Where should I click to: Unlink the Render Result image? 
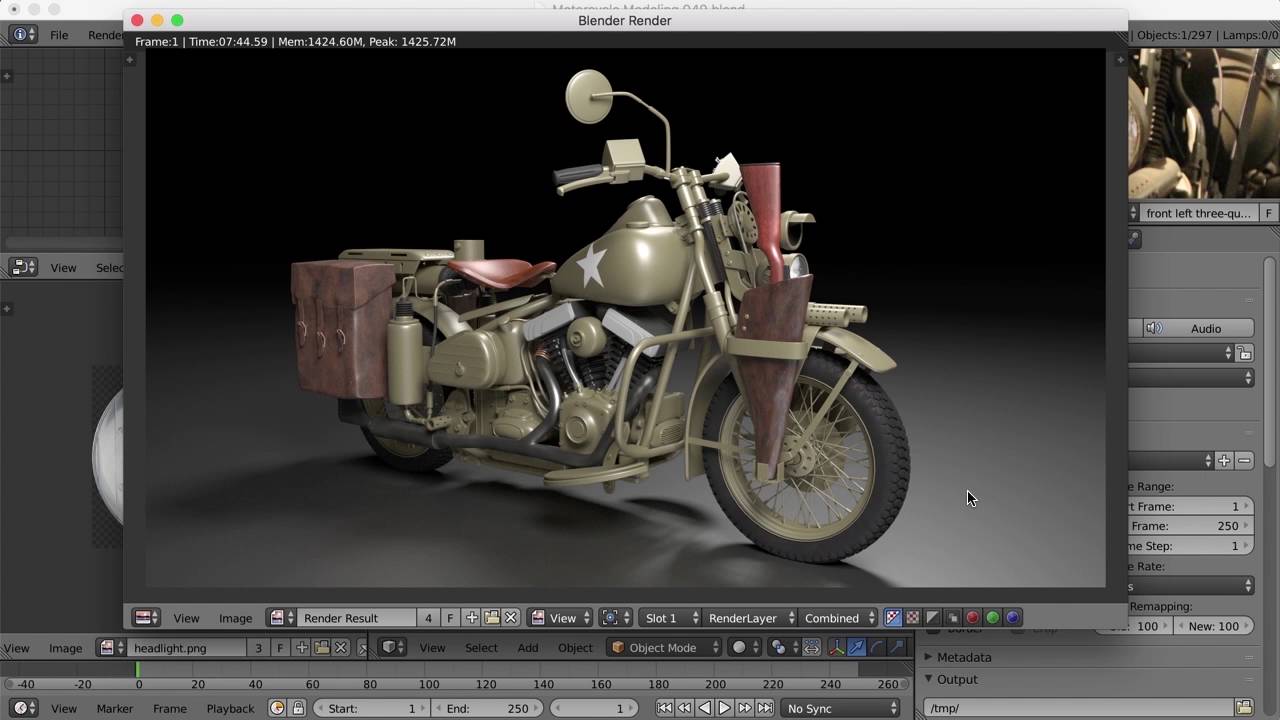click(x=511, y=618)
